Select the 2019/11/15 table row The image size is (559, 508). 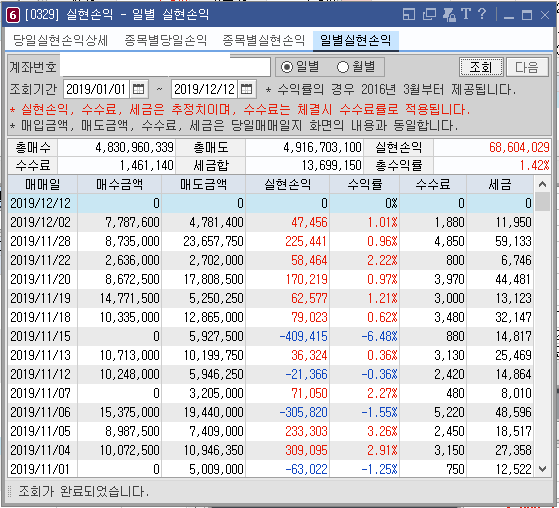click(x=271, y=336)
